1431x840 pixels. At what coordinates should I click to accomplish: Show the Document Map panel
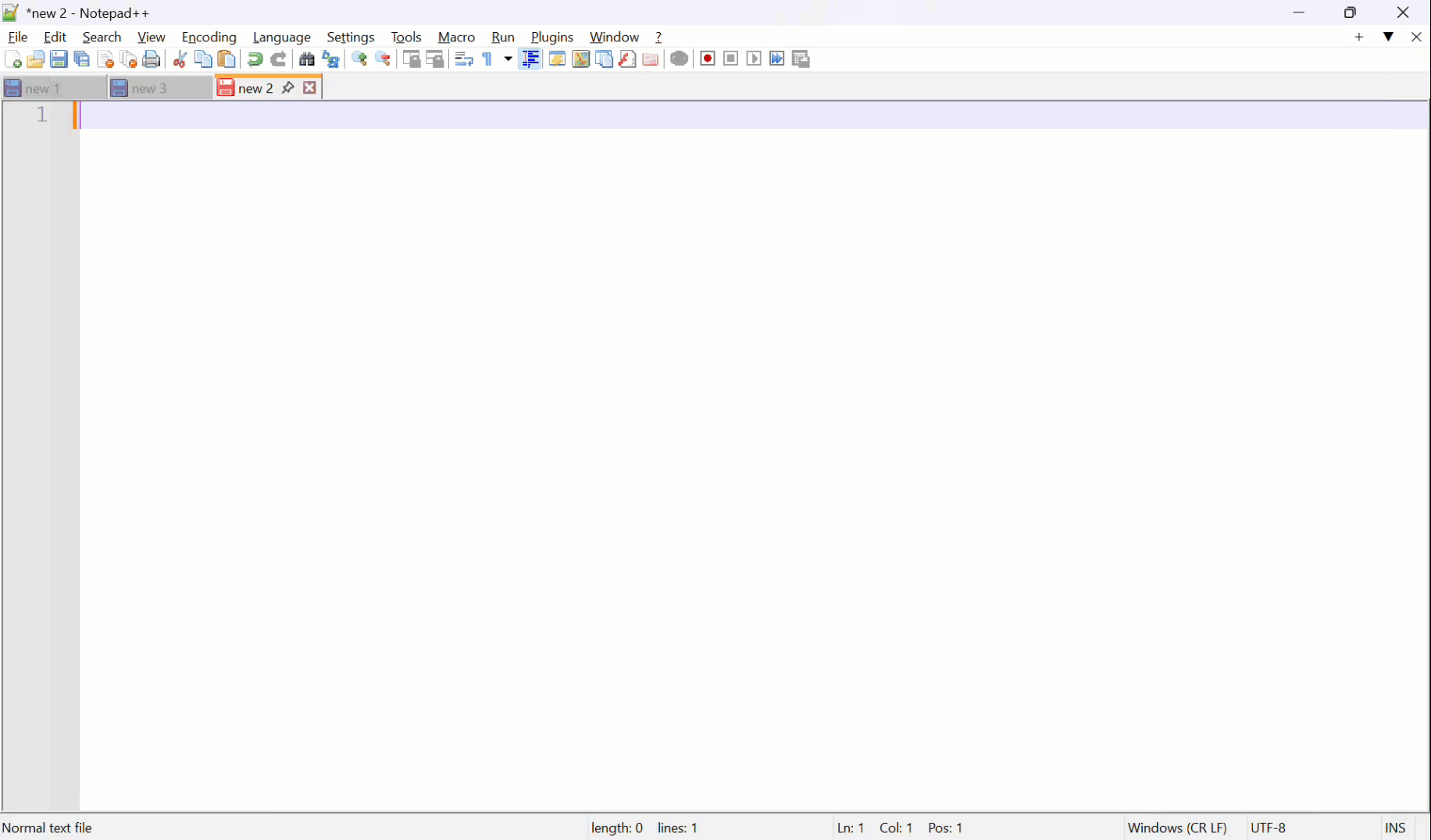[580, 59]
